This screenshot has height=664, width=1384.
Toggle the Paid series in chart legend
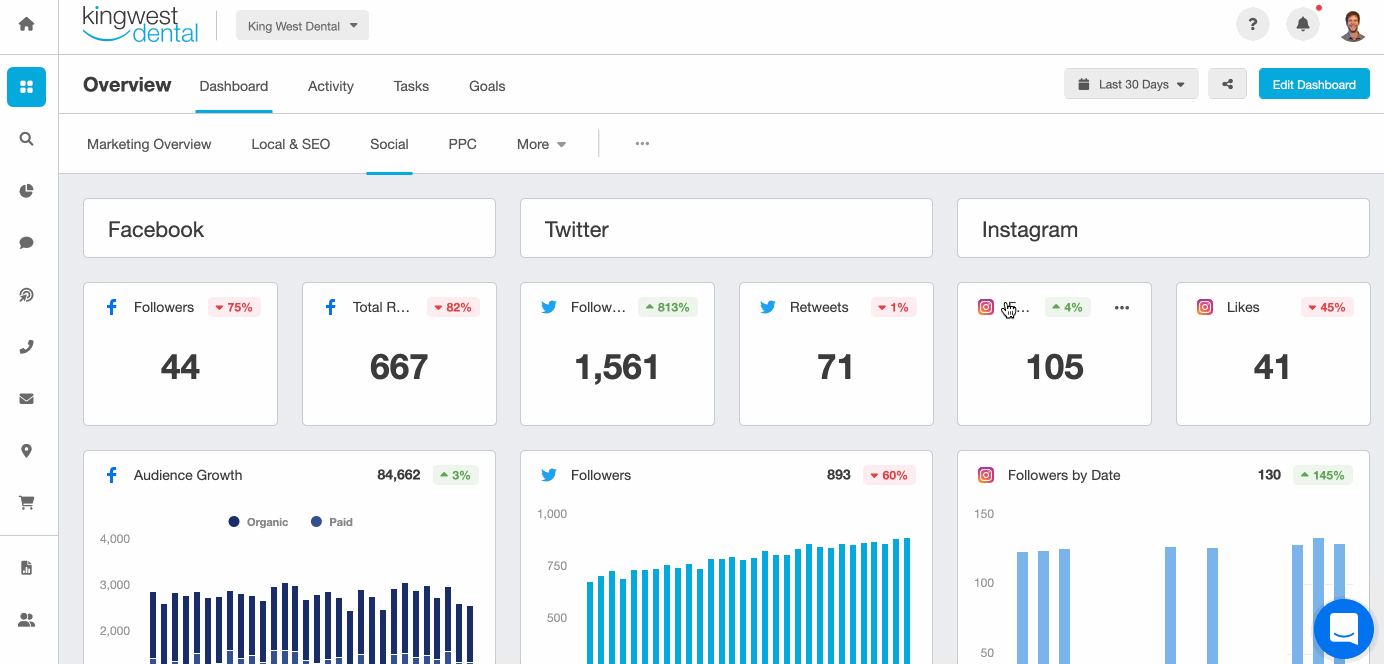coord(332,522)
